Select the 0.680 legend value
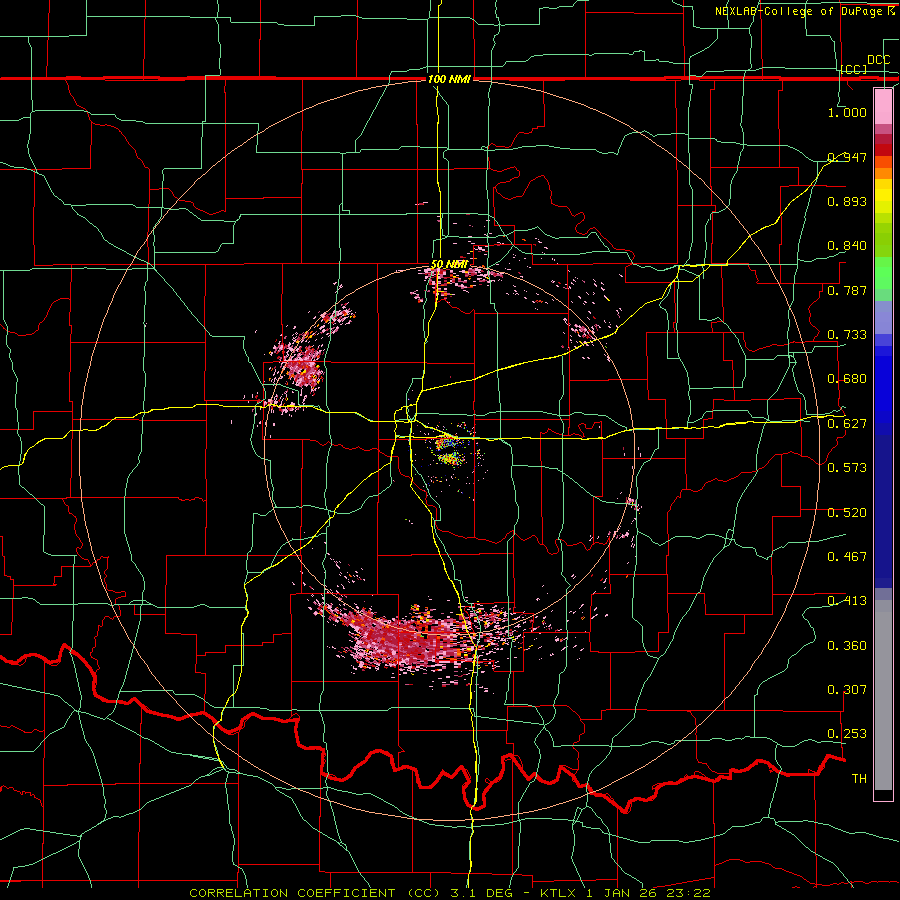This screenshot has height=900, width=900. pyautogui.click(x=847, y=379)
